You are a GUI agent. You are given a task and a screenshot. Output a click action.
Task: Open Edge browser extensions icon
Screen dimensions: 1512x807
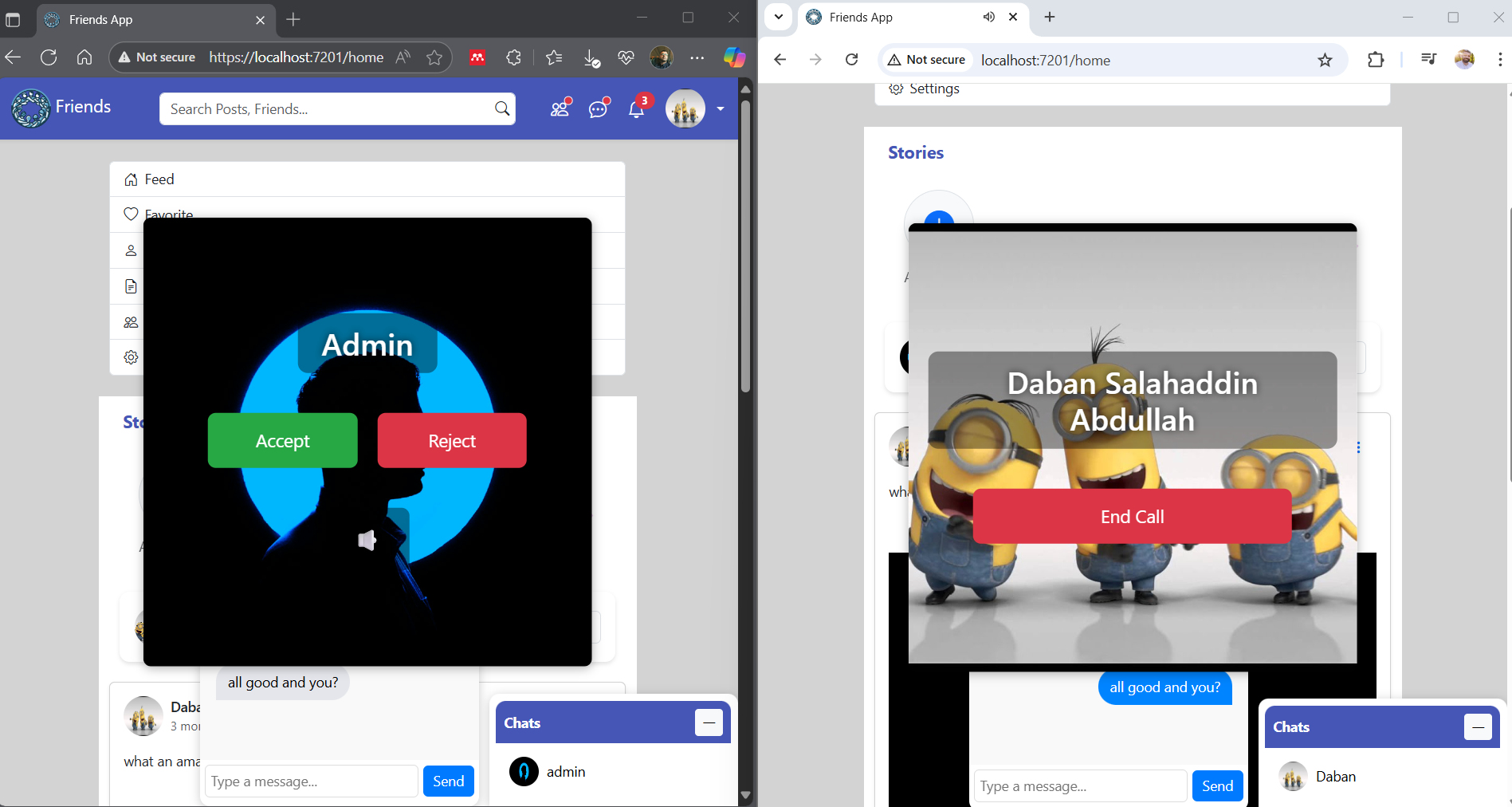coord(514,57)
